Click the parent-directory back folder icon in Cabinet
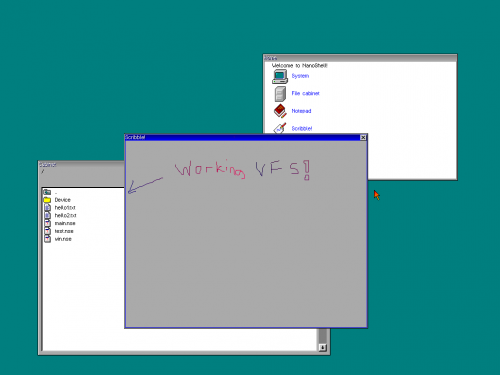Image resolution: width=500 pixels, height=375 pixels. point(47,192)
